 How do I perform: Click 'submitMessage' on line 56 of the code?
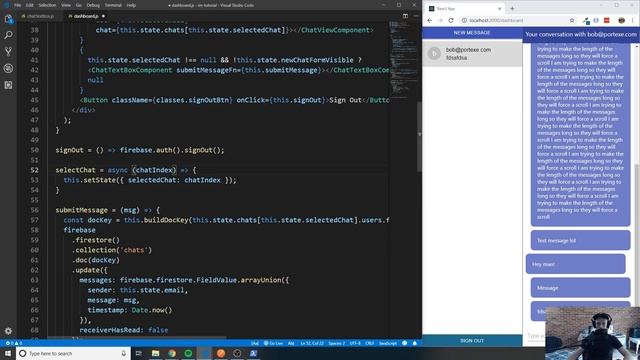pos(81,210)
